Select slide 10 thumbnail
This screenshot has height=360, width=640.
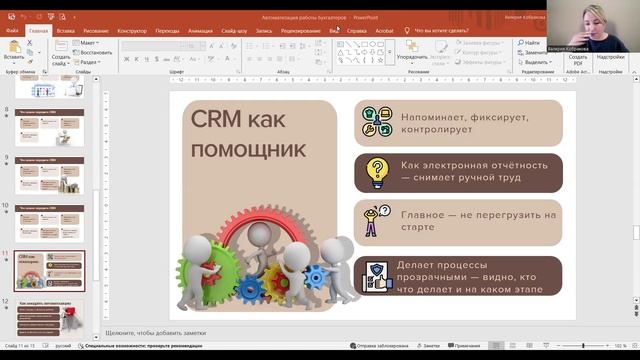coord(49,224)
